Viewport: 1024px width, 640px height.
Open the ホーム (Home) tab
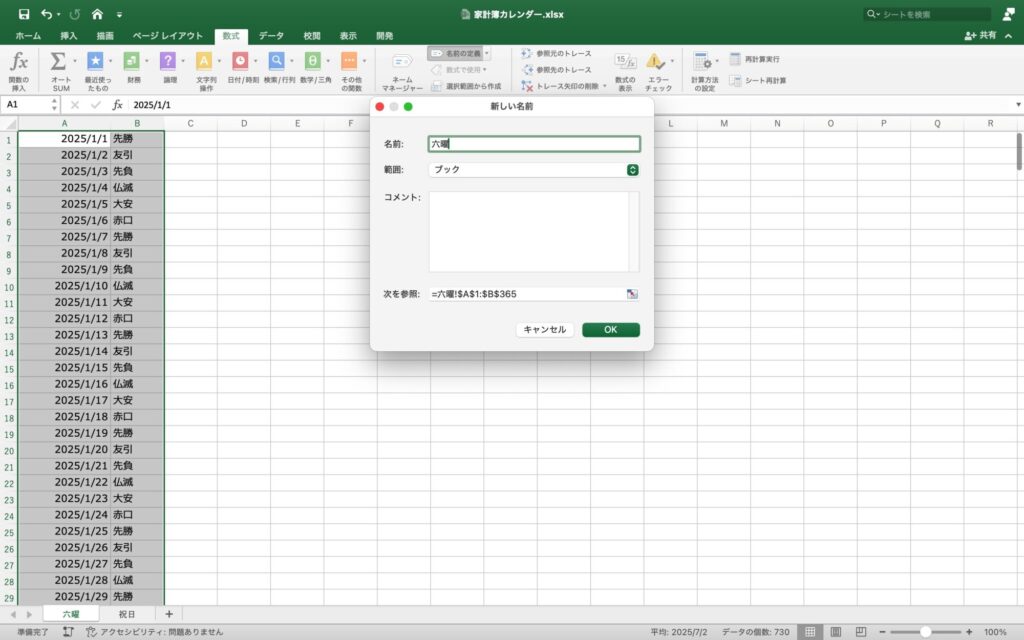point(28,36)
